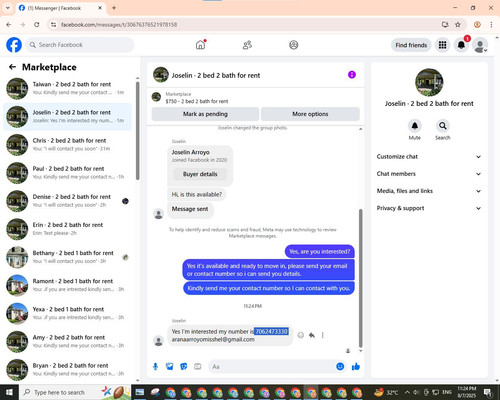Open install/cast icon in address bar
The width and height of the screenshot is (500, 400).
pos(445,24)
